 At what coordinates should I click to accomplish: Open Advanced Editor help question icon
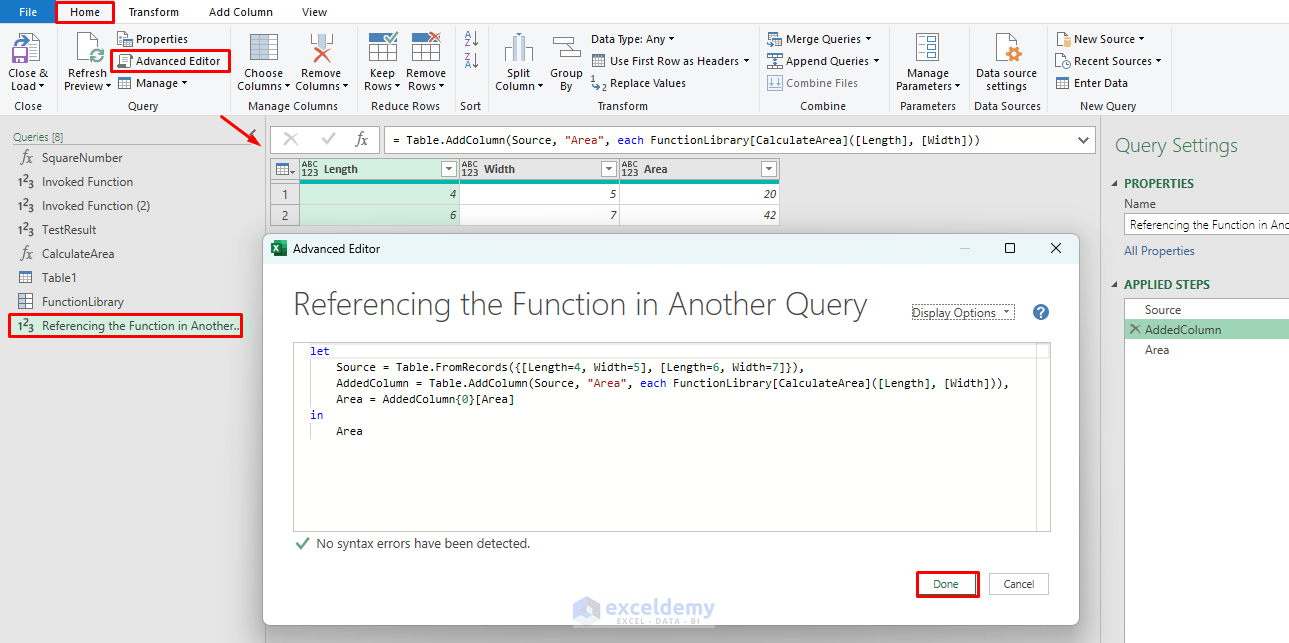(x=1040, y=312)
